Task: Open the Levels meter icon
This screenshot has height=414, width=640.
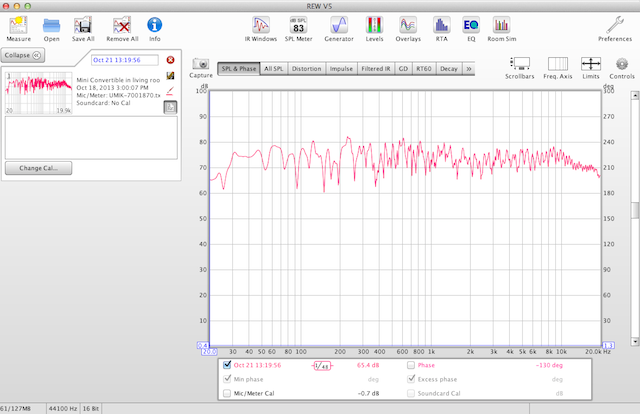Action: 376,23
